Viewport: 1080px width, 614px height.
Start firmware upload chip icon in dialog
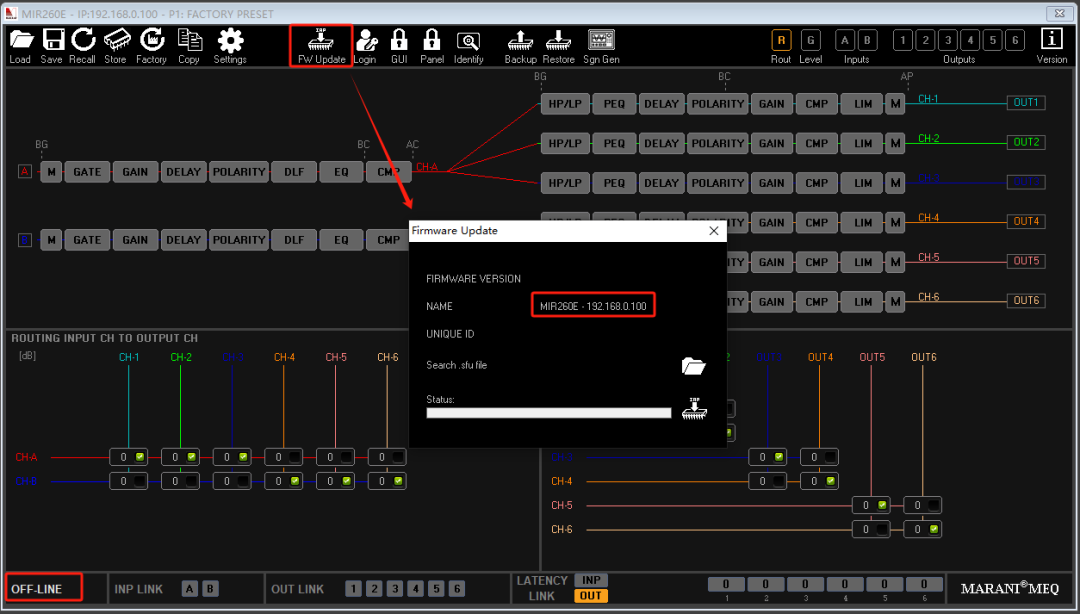click(693, 408)
